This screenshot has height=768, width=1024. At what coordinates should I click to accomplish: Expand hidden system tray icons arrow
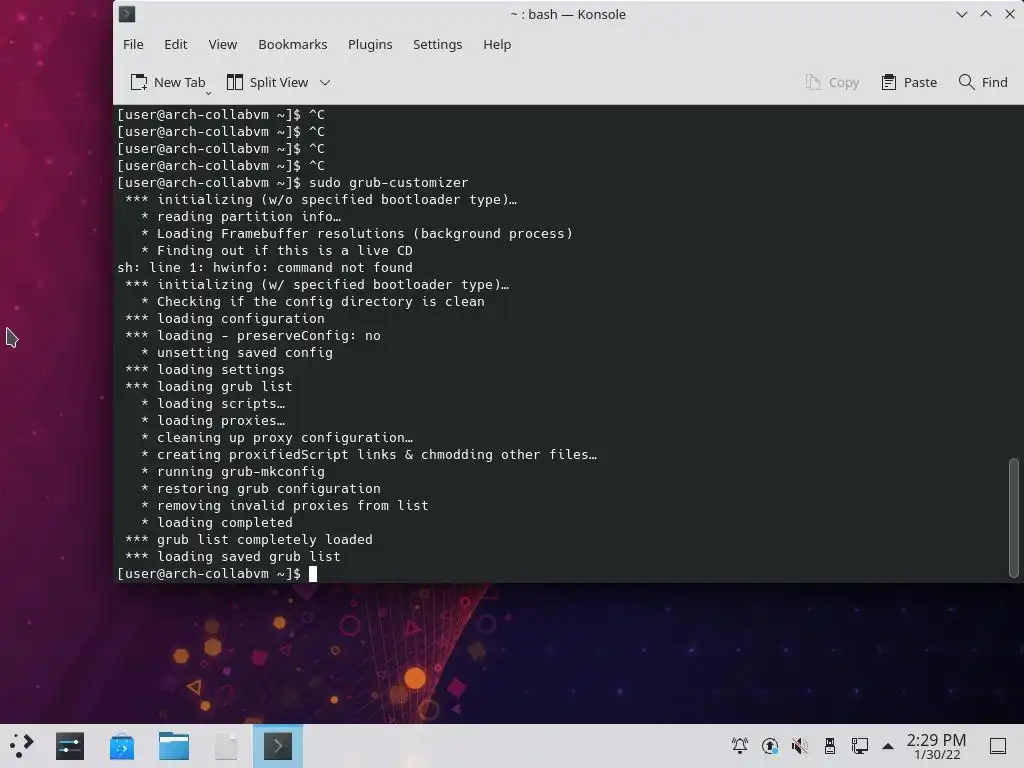[888, 746]
